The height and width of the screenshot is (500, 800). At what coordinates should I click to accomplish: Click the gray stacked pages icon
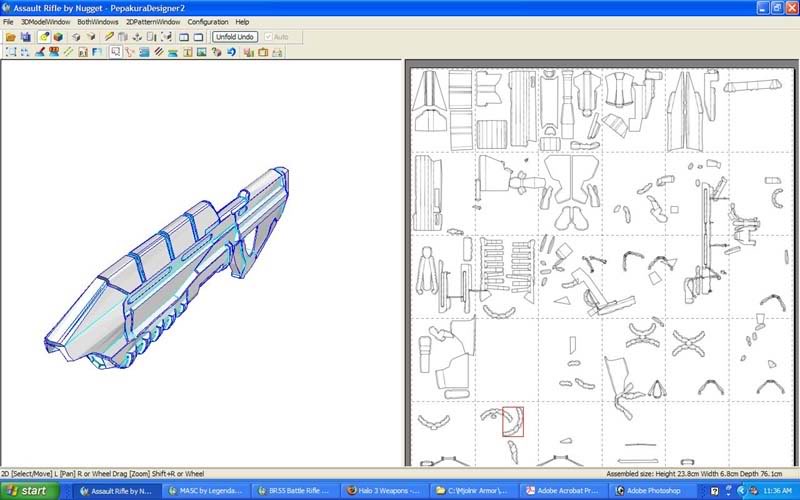coord(123,37)
